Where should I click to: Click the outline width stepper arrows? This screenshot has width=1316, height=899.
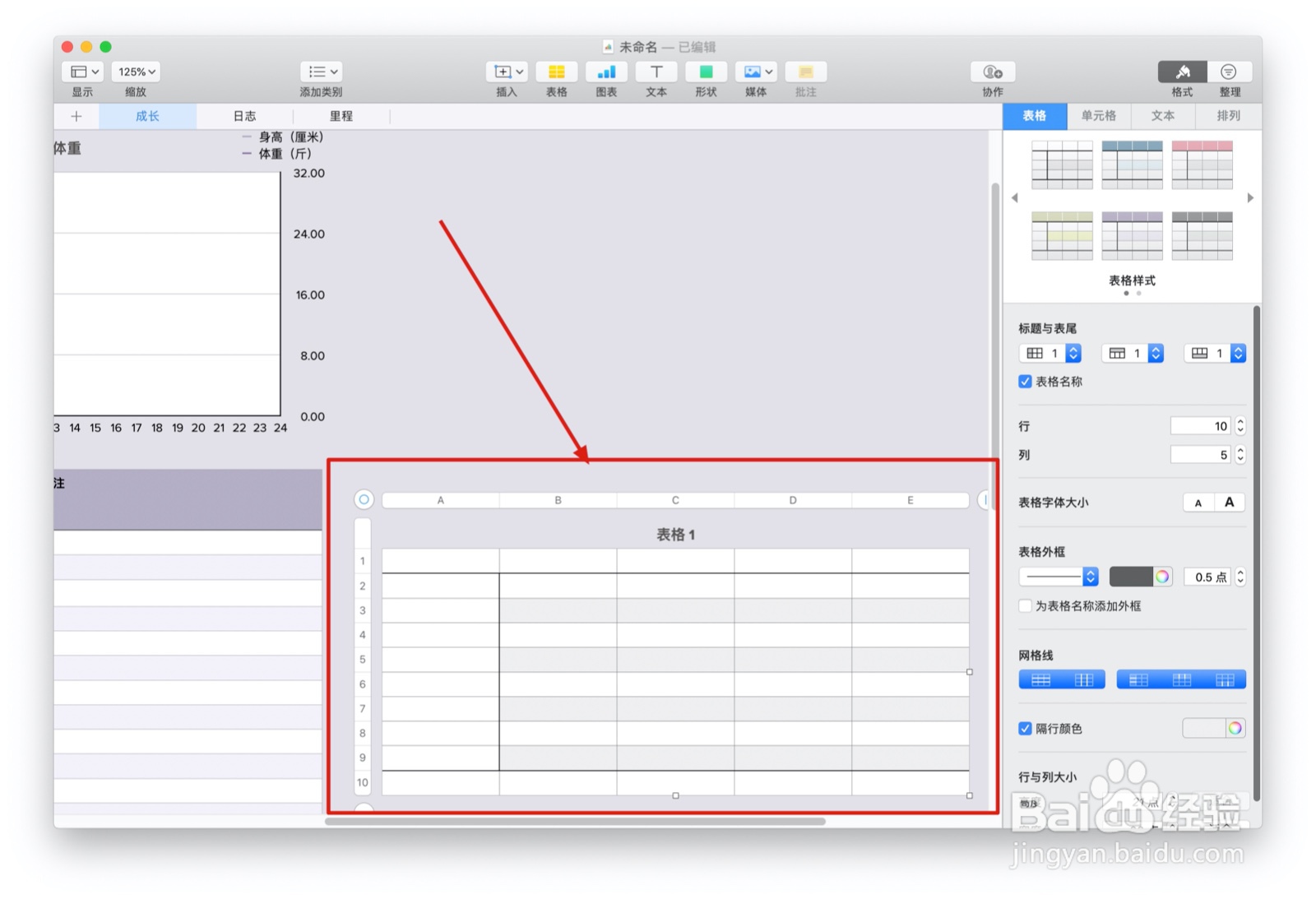click(x=1240, y=577)
